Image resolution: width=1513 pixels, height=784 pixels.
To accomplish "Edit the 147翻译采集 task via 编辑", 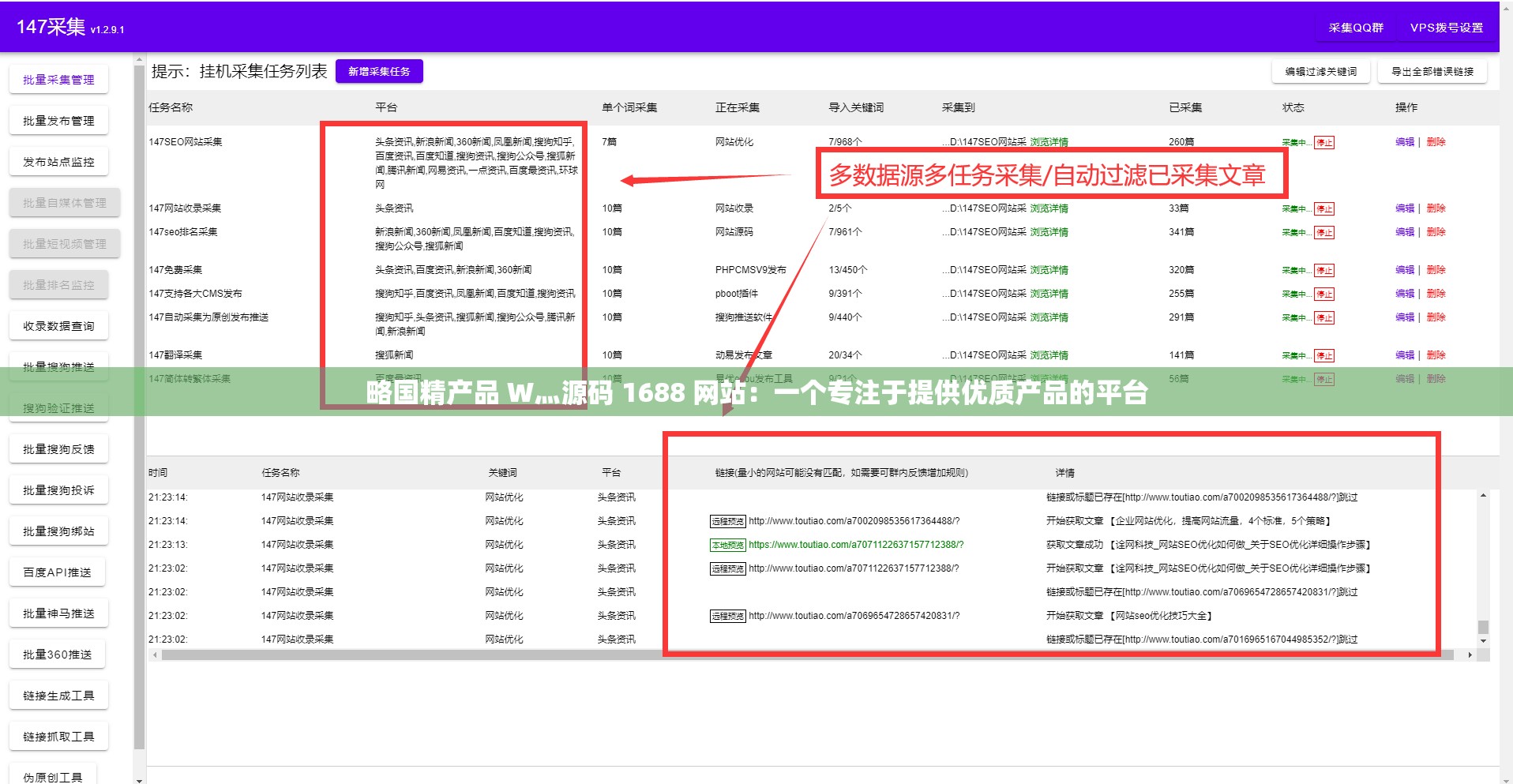I will (1406, 354).
